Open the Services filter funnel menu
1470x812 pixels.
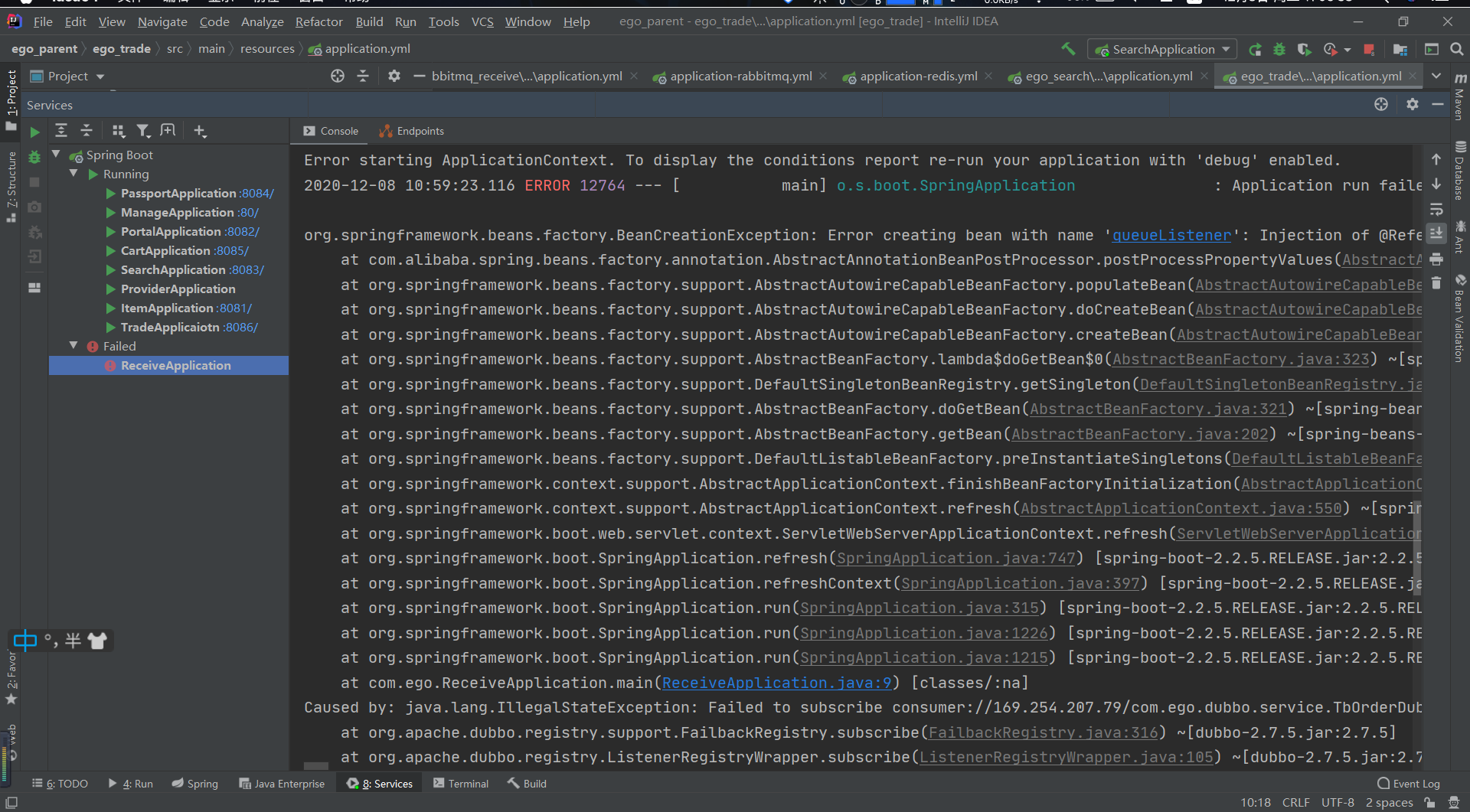143,131
